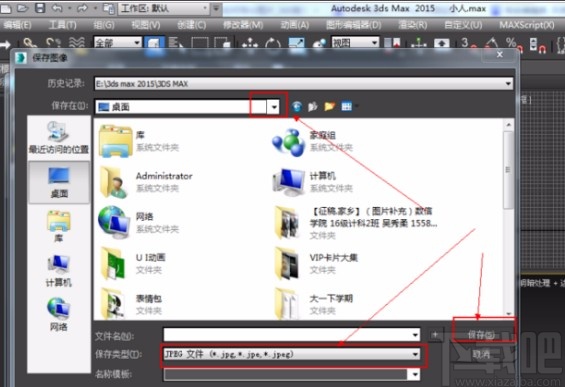Open the 创建(C) menu
The width and height of the screenshot is (565, 387).
point(192,25)
